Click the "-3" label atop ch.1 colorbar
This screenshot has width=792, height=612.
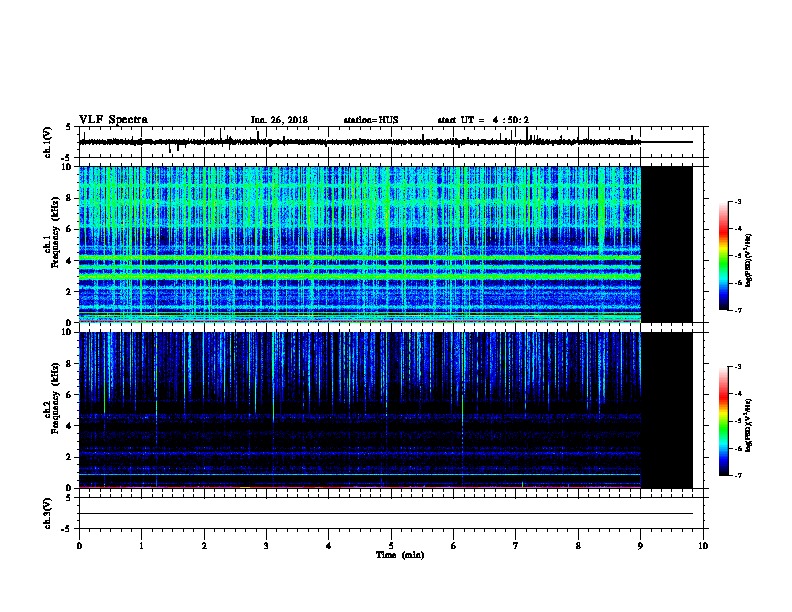(x=737, y=201)
